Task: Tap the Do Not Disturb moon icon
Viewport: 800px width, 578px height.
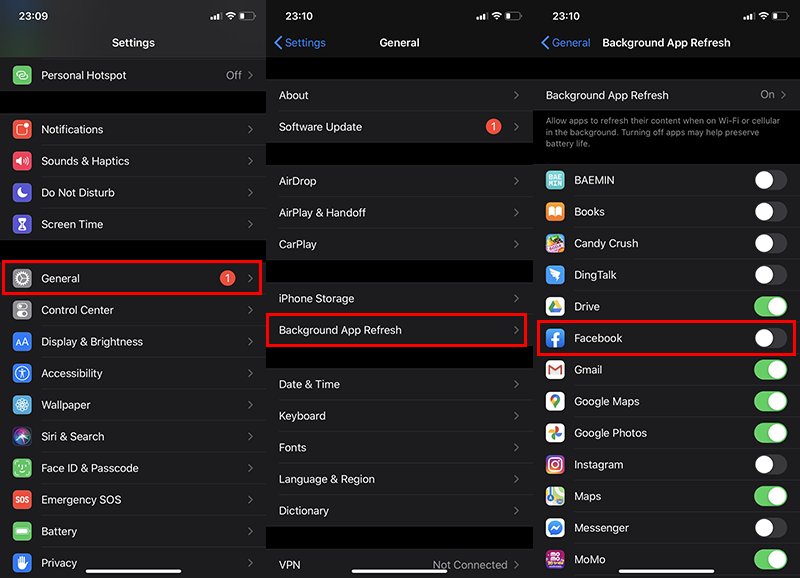Action: coord(23,192)
